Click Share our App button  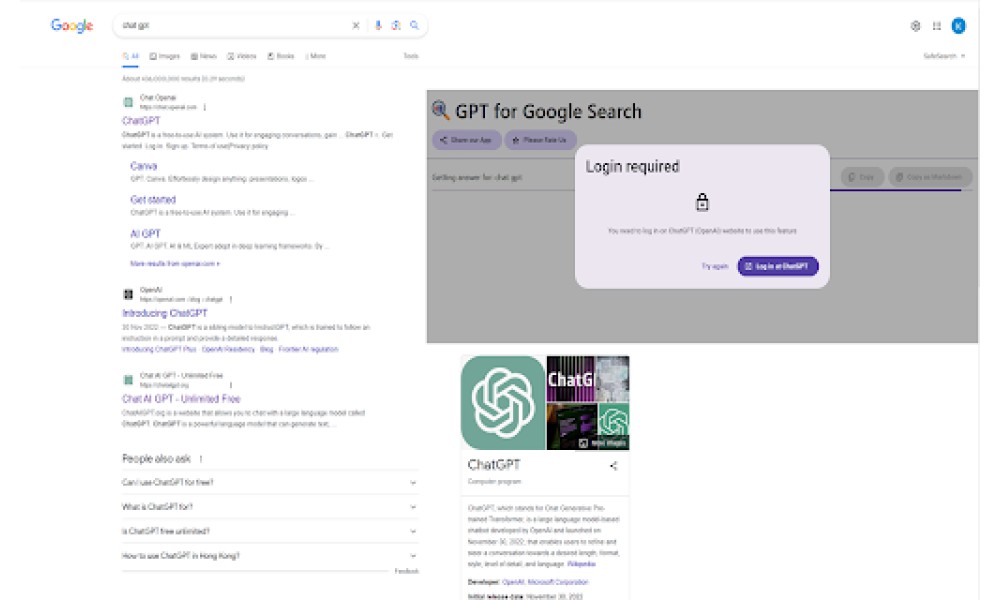point(466,140)
